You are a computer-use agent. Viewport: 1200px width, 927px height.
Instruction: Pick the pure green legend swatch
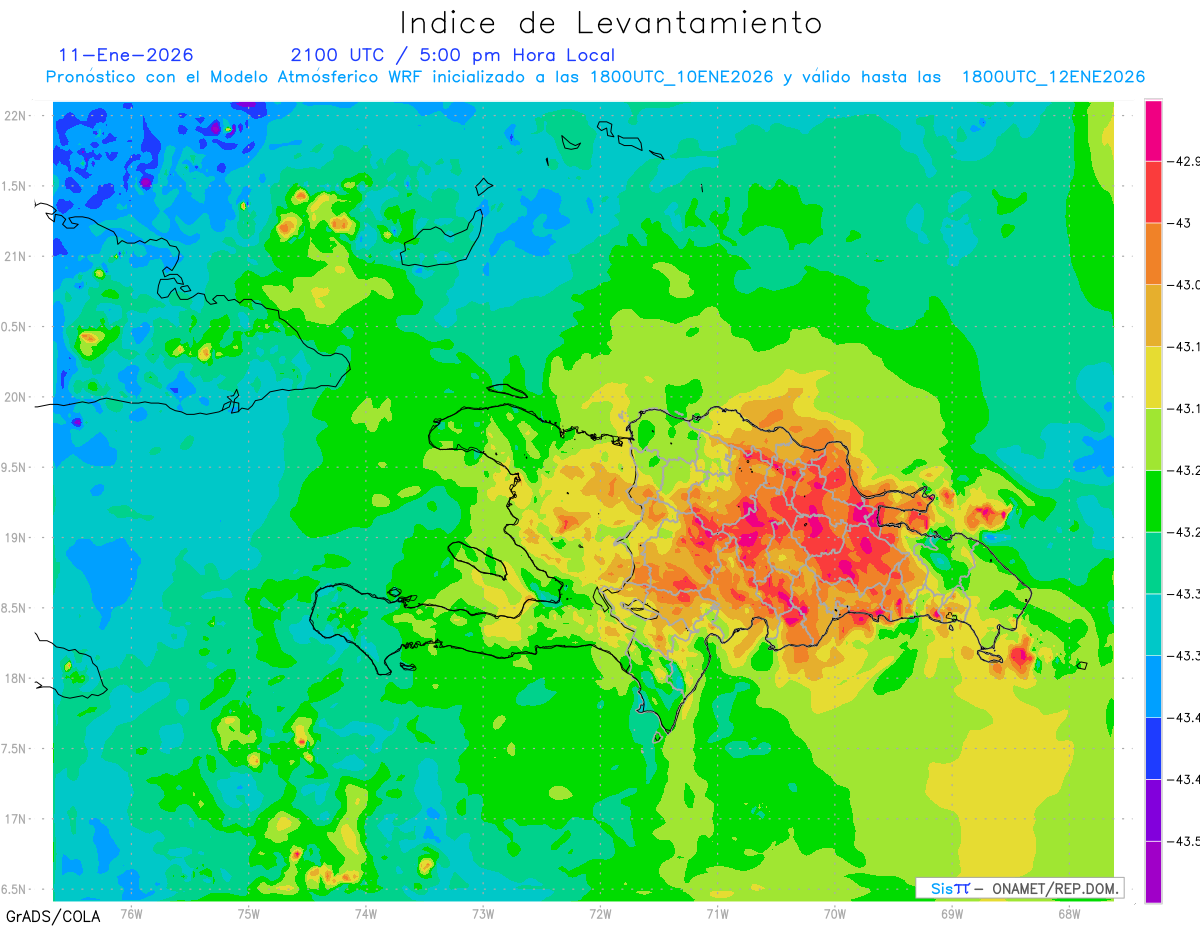point(1153,501)
